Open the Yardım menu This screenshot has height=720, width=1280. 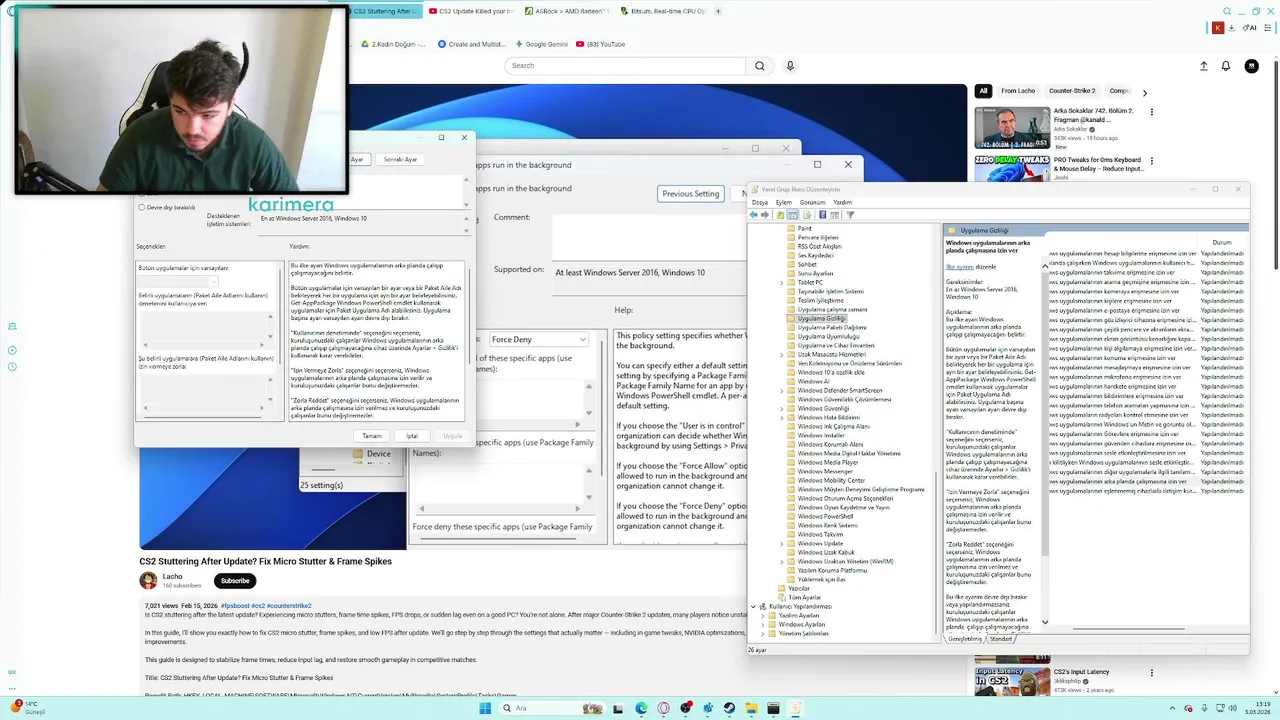(x=843, y=202)
